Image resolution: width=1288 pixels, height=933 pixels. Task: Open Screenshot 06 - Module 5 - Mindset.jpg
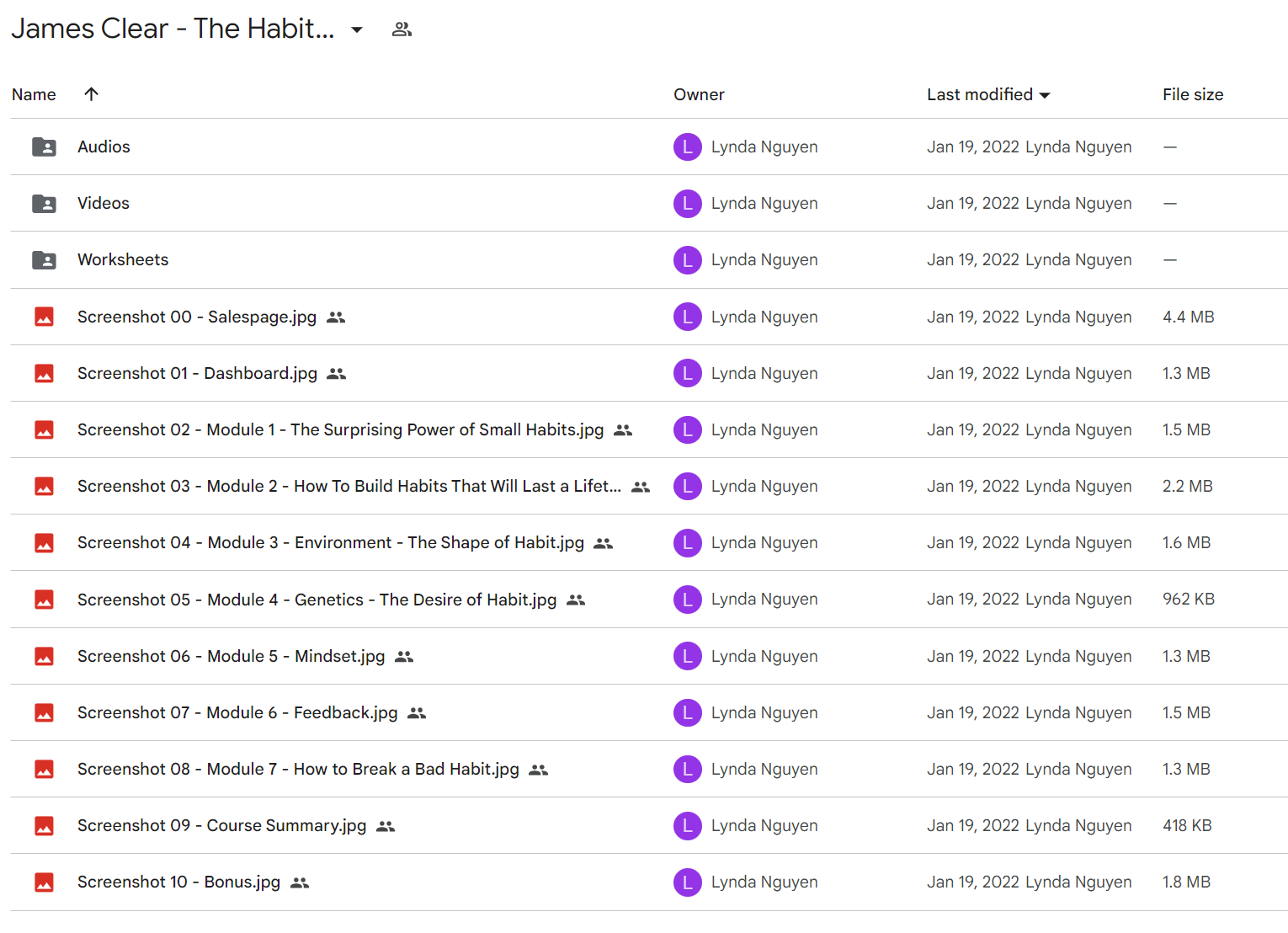(231, 656)
